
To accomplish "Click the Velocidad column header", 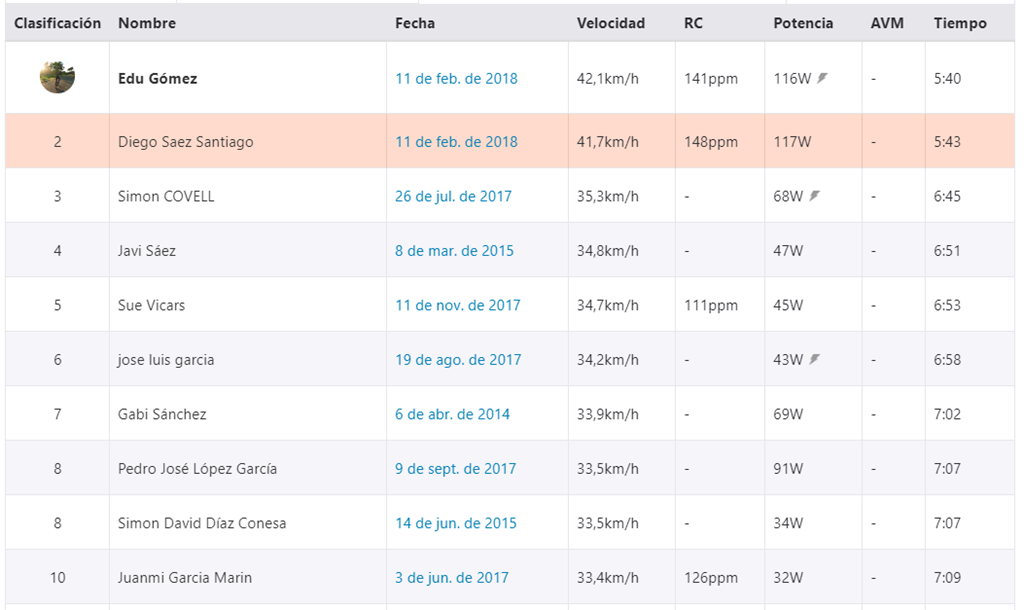I will click(x=611, y=23).
